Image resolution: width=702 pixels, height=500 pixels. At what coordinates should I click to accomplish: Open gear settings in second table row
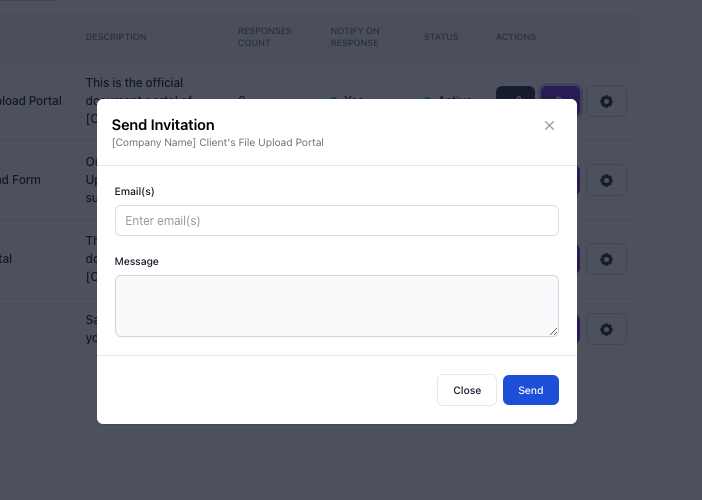point(606,180)
